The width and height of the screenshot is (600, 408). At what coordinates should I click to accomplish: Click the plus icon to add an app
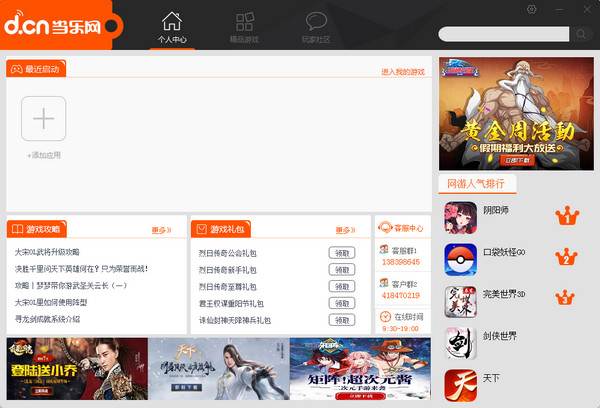(43, 119)
